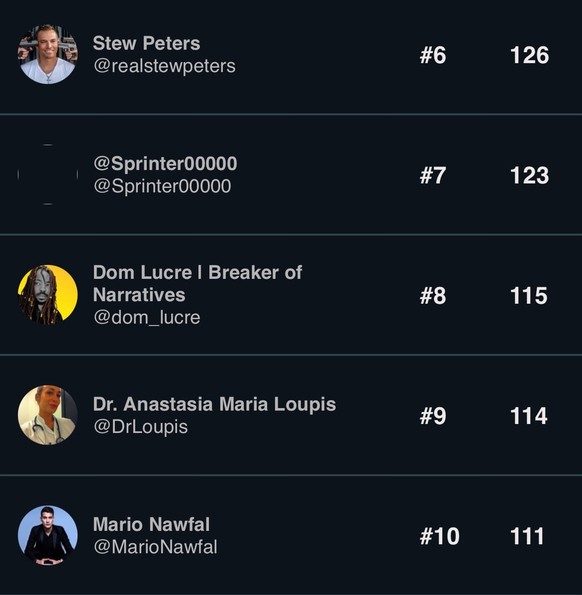Open the @realstewpeters handle

coord(164,66)
